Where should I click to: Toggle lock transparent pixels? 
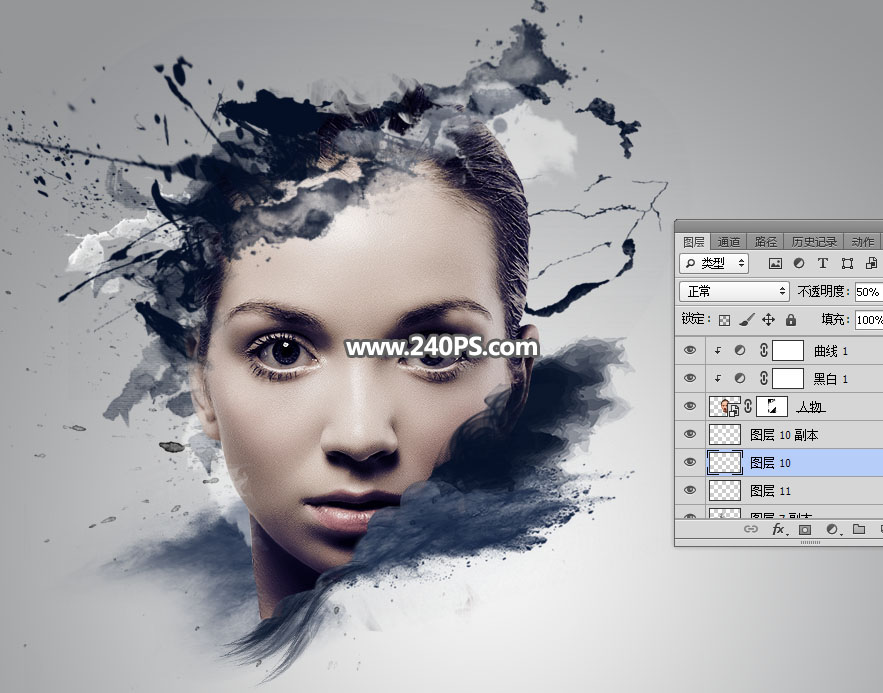pos(725,320)
